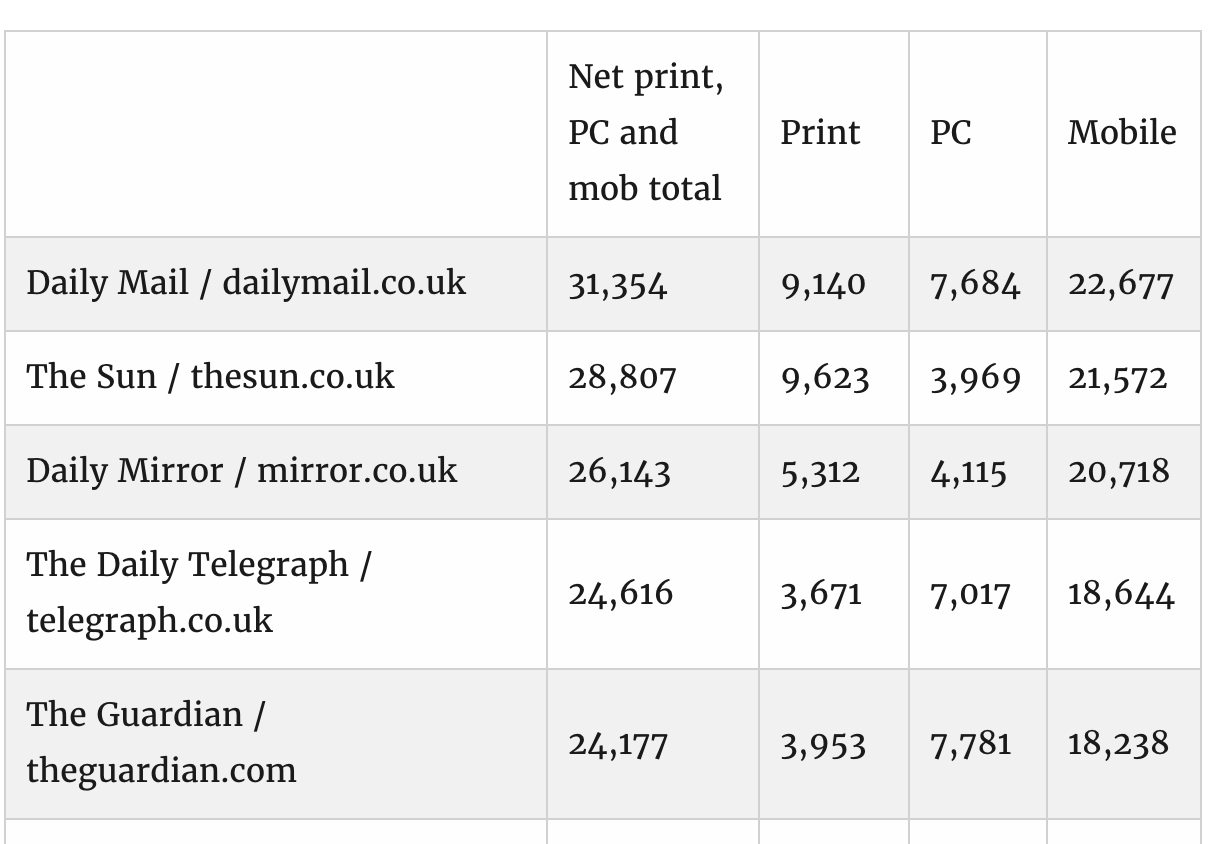Select The Sun / thesun.co.uk row label

click(210, 377)
